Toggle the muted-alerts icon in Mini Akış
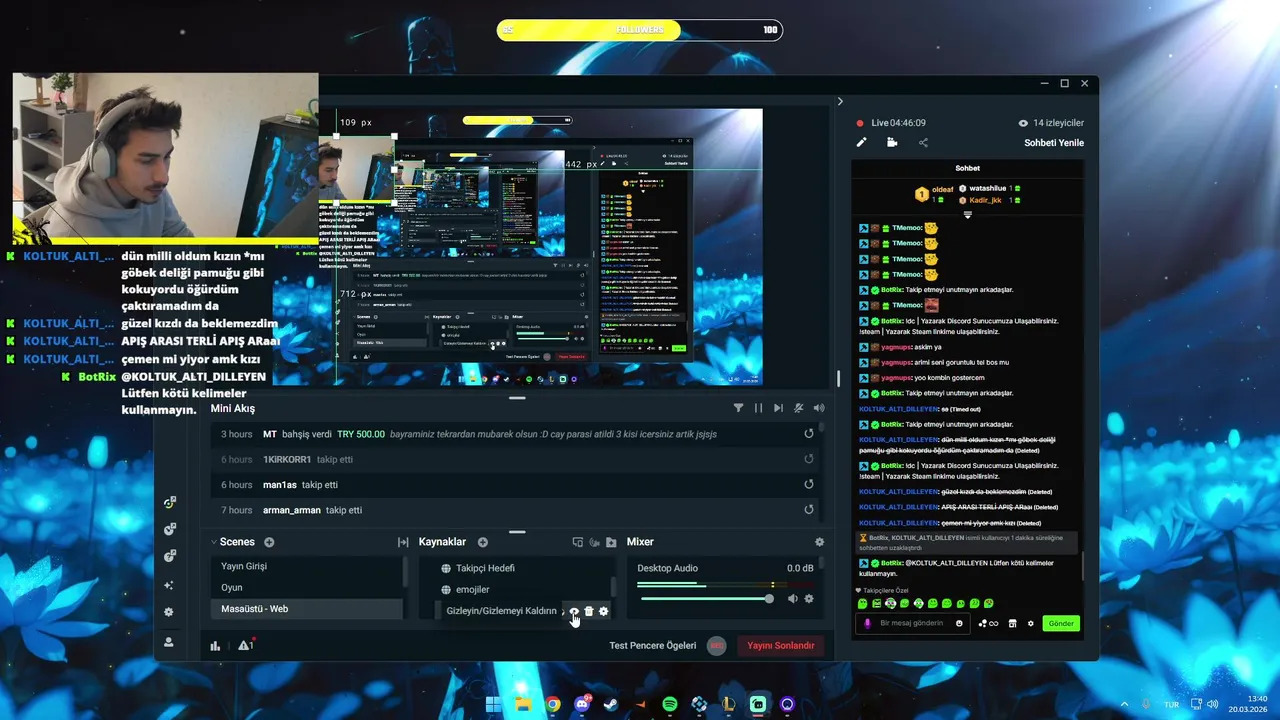Screen dimensions: 1280x720 (x=798, y=408)
